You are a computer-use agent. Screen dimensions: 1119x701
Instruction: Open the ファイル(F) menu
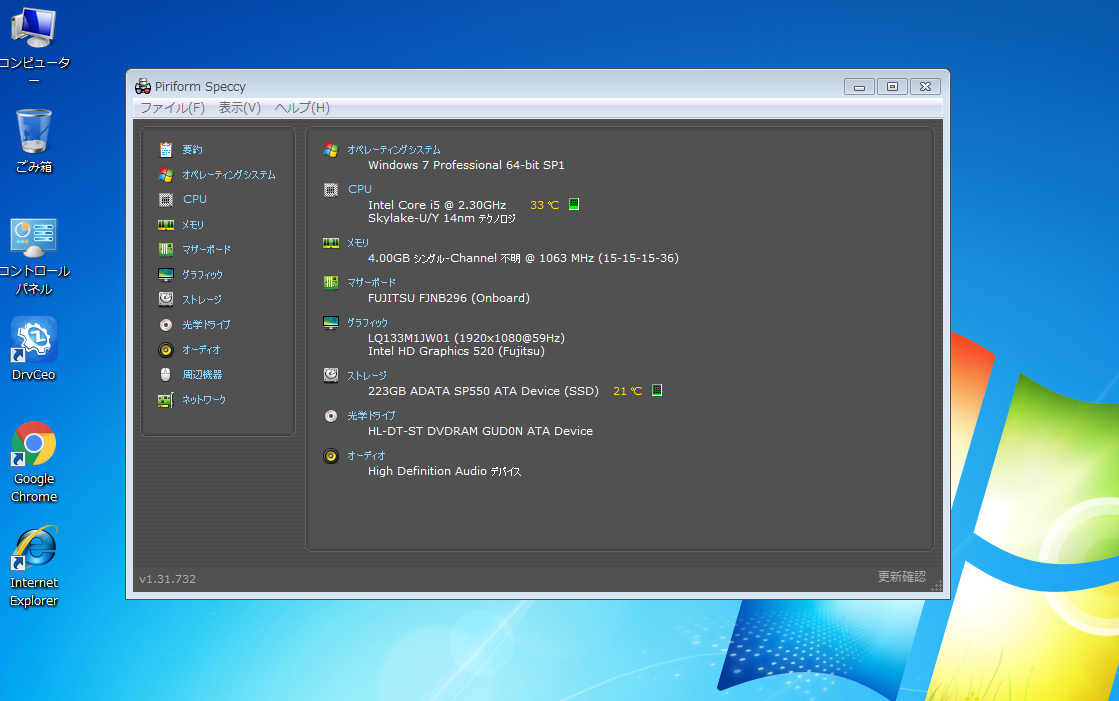172,108
